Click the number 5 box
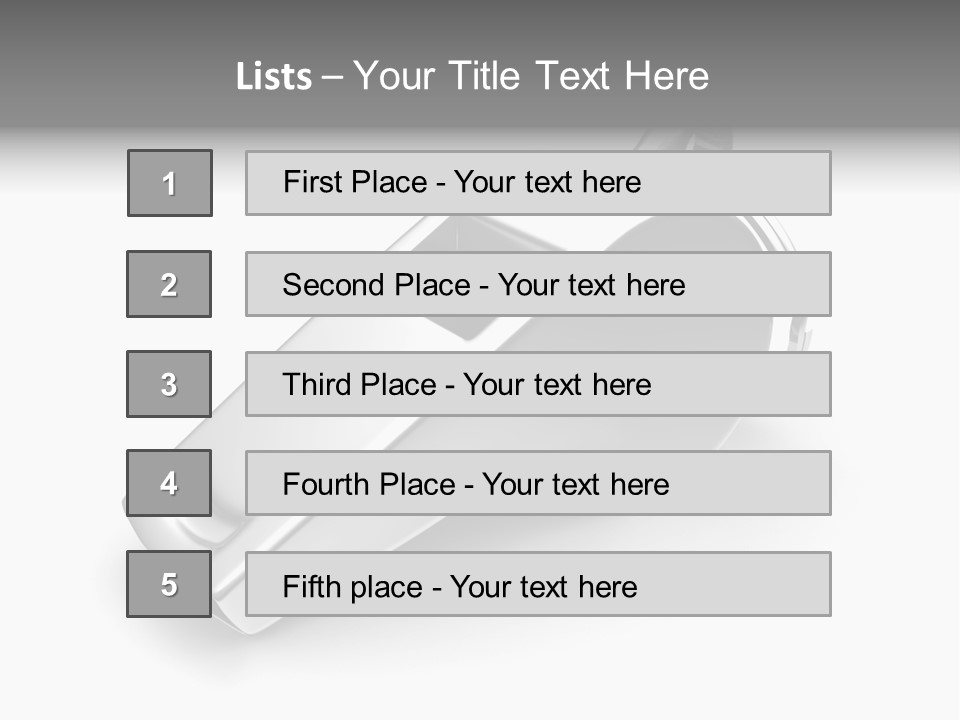This screenshot has width=960, height=720. 169,584
